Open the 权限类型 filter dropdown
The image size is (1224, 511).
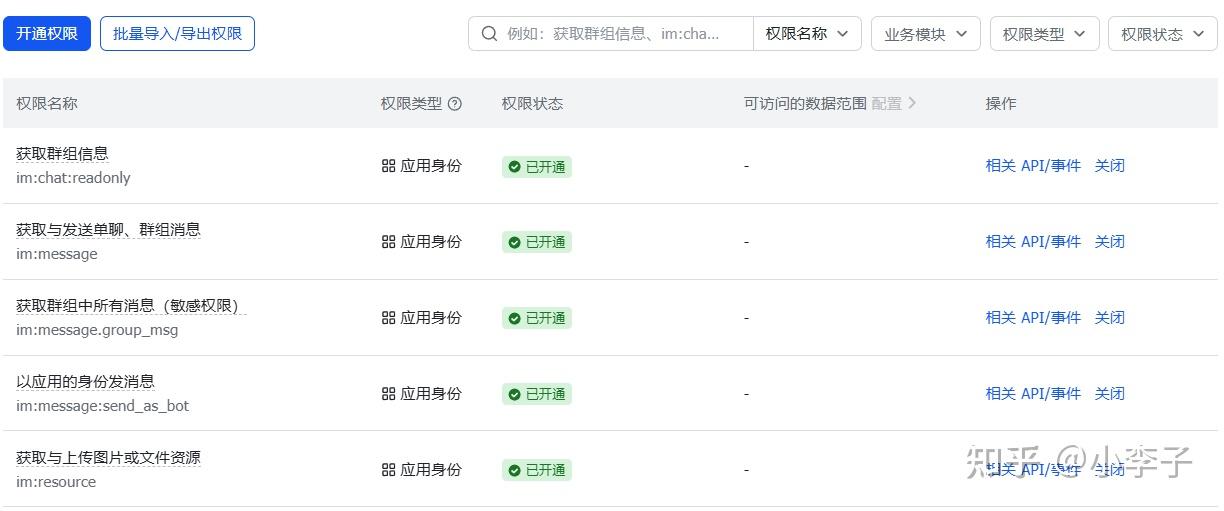point(1044,34)
